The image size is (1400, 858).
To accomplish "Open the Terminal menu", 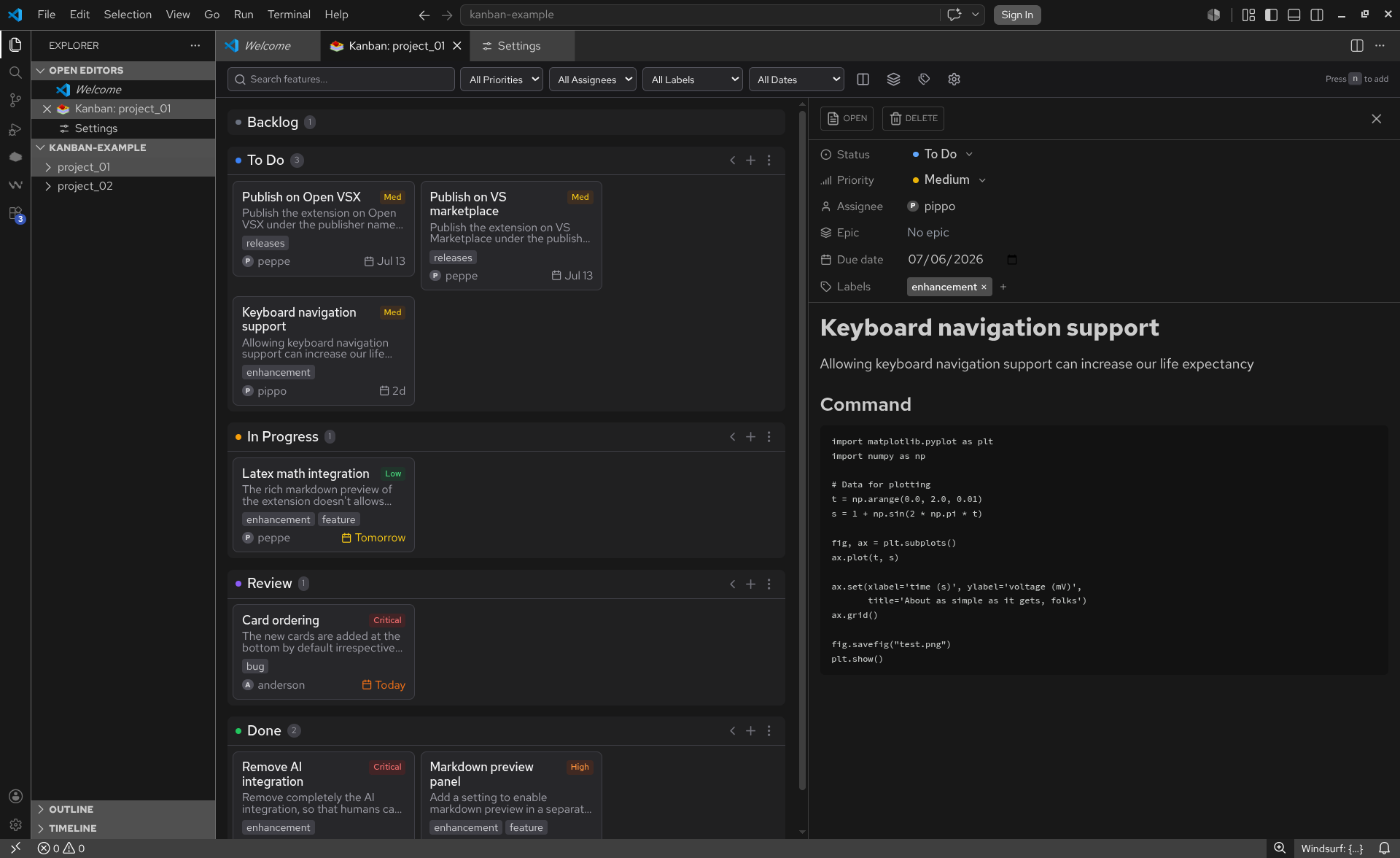I will [x=289, y=15].
